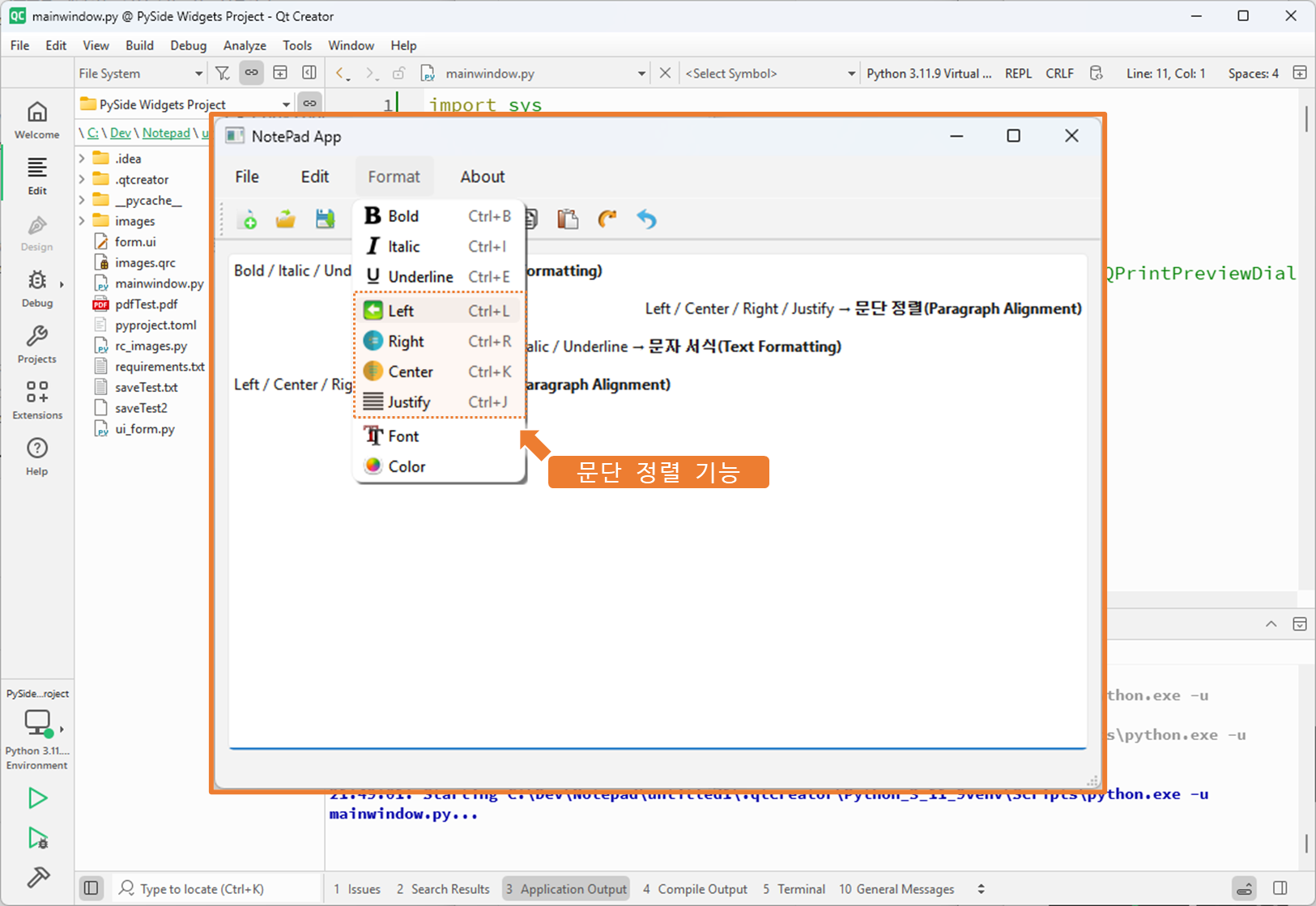This screenshot has height=906, width=1316.
Task: Click Undo blue arrow in NotePad toolbar
Action: tap(646, 219)
